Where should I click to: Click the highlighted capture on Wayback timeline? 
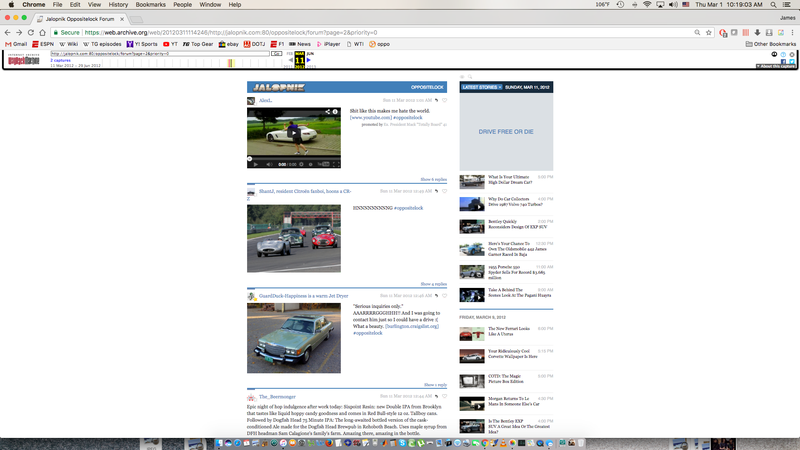coord(231,63)
